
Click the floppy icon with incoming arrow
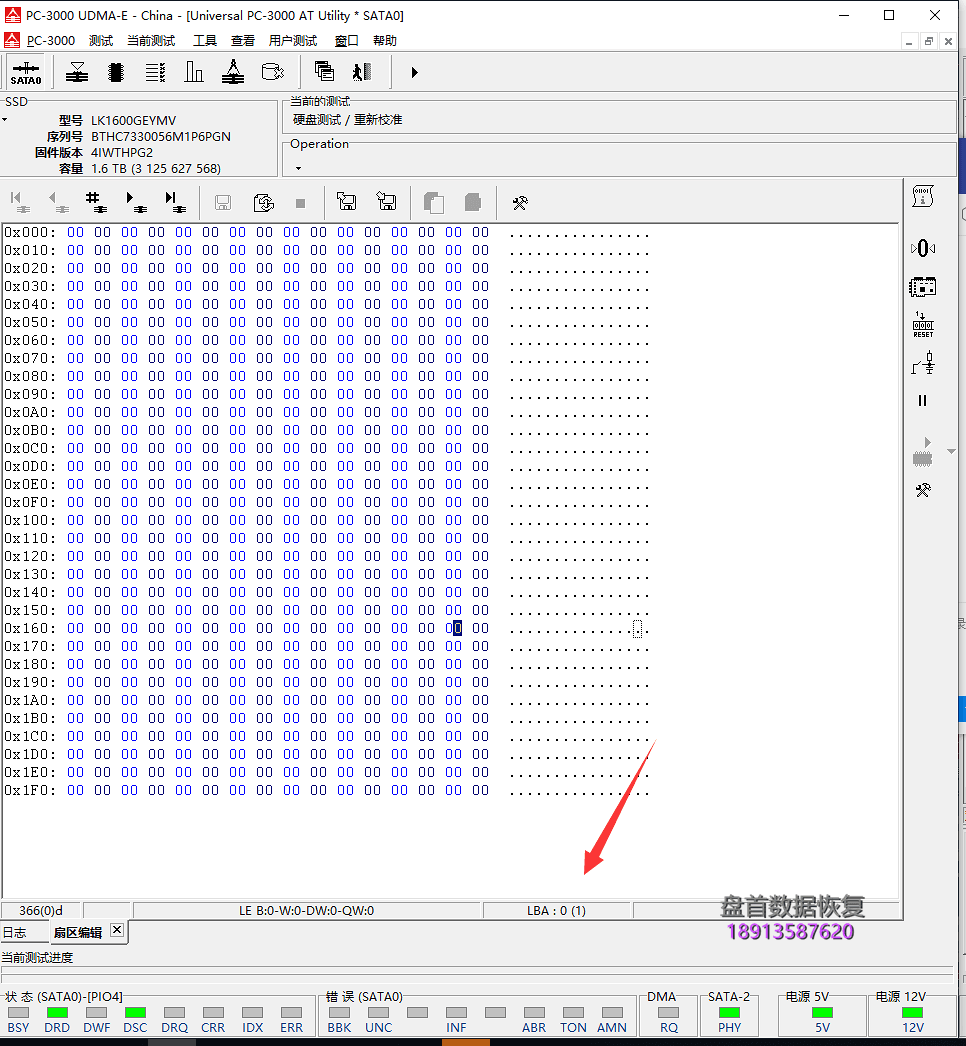[386, 201]
